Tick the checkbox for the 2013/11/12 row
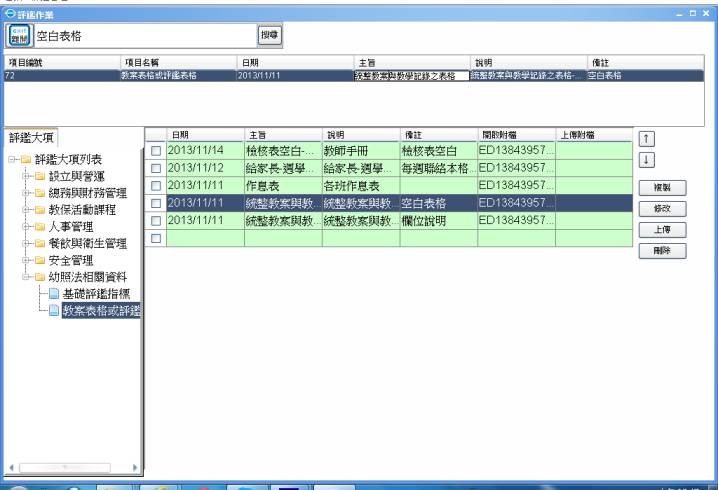This screenshot has width=718, height=490. tap(156, 168)
